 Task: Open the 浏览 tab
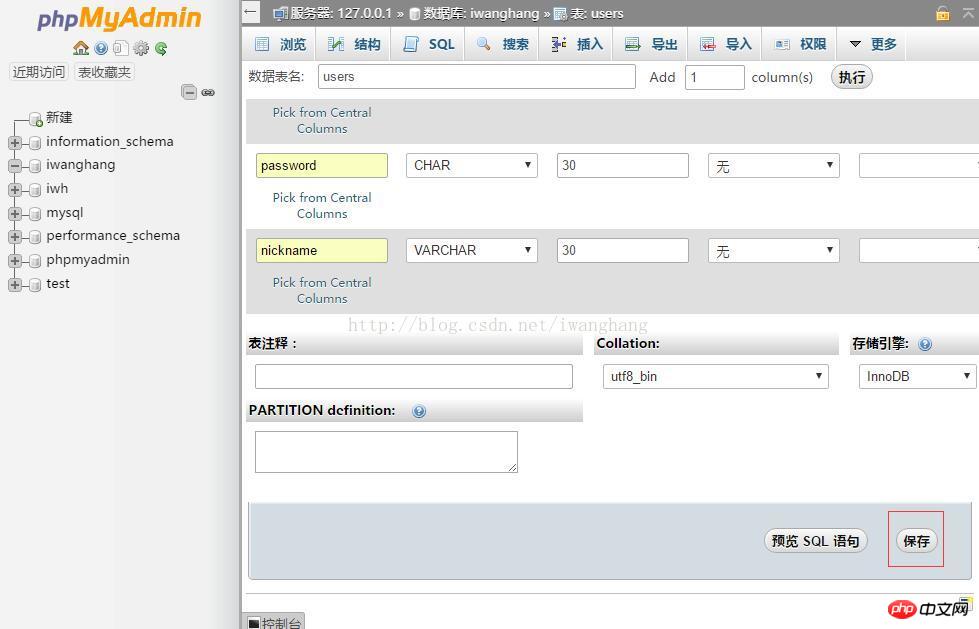[x=280, y=44]
